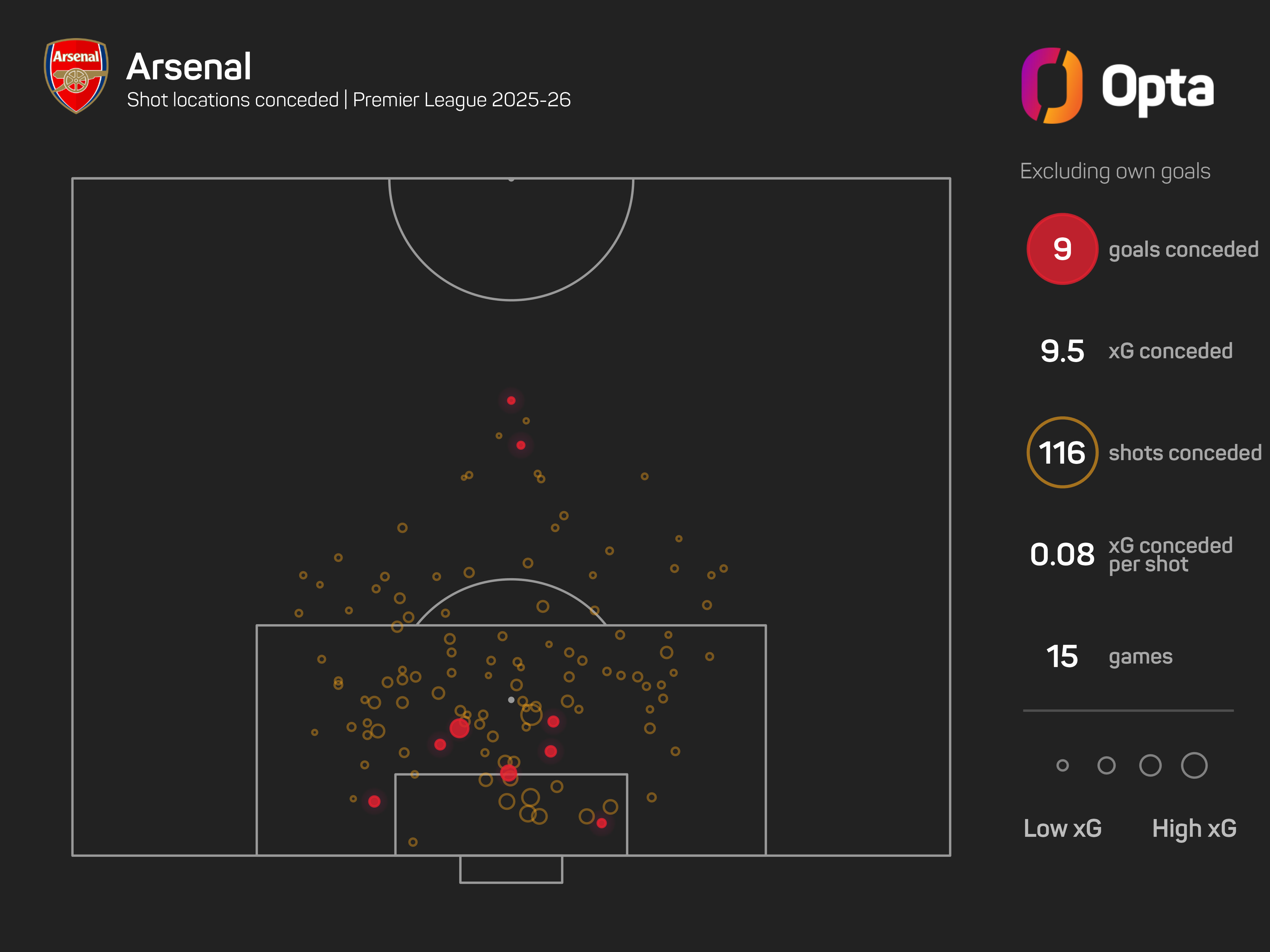
Task: Click the red goal marker inside six-yard box
Action: [601, 823]
